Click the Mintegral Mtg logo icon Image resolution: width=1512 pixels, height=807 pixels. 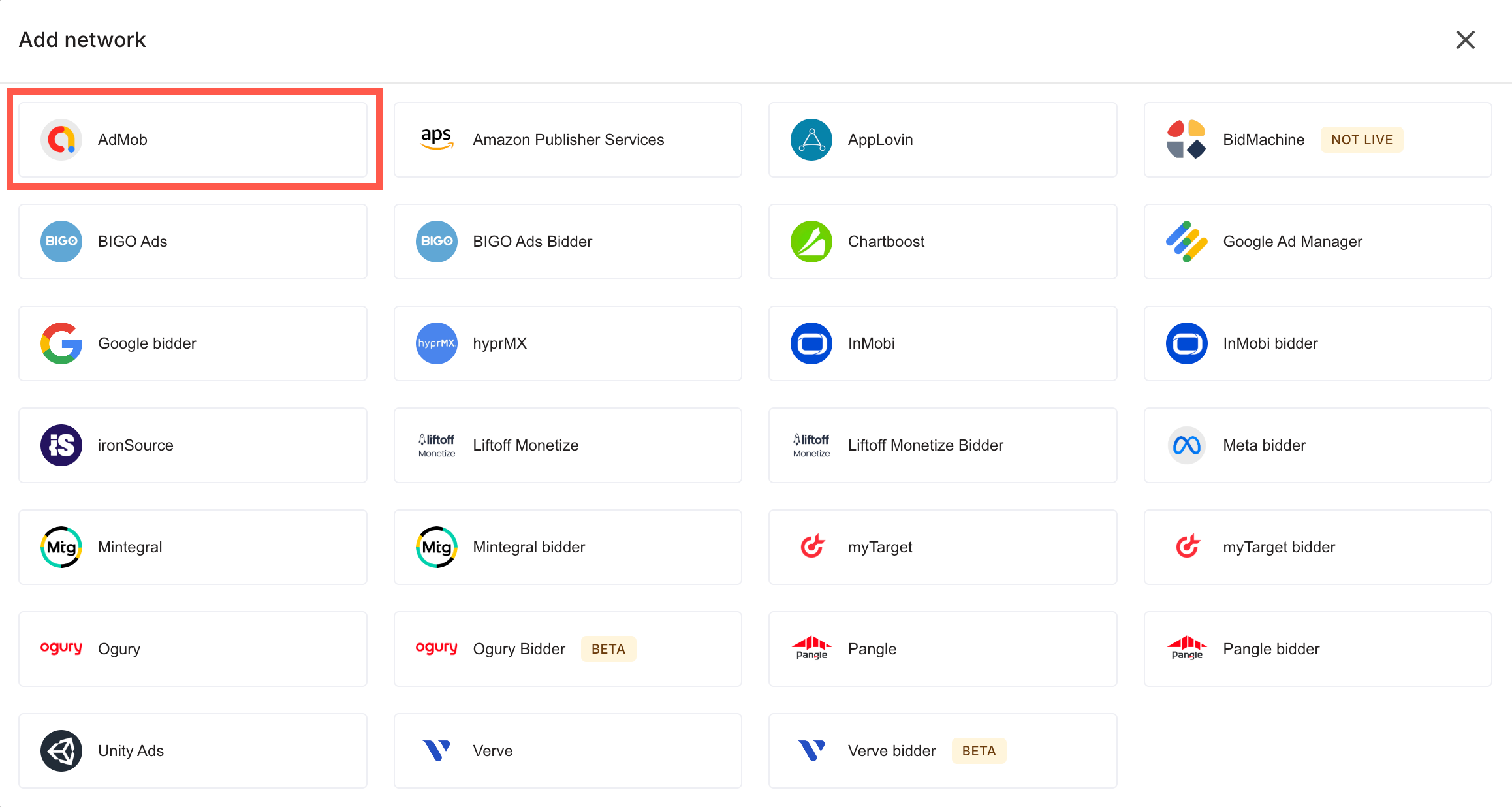click(x=61, y=547)
